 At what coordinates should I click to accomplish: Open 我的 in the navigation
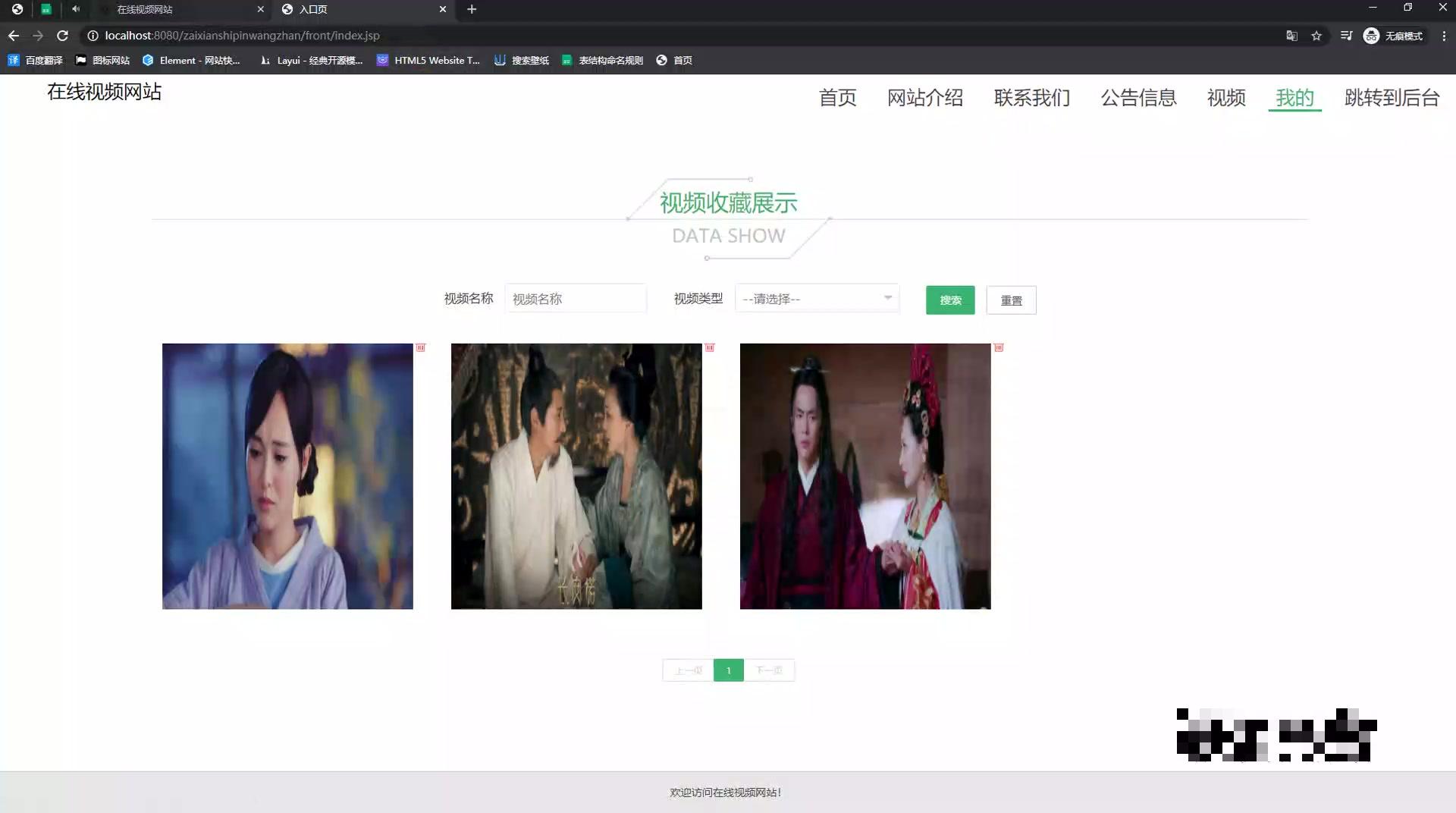(1294, 98)
